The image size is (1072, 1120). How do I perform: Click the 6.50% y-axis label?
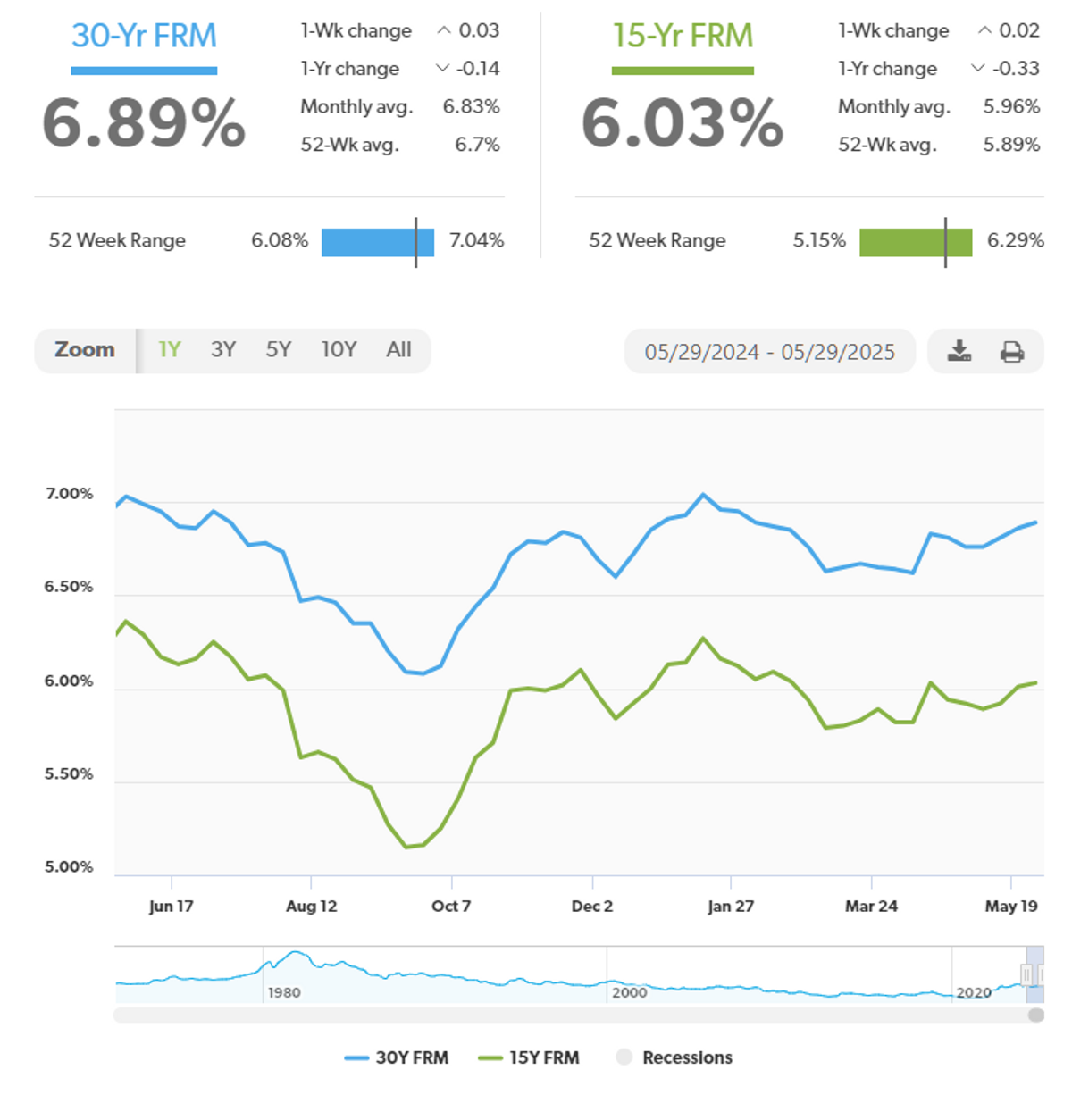(x=70, y=587)
